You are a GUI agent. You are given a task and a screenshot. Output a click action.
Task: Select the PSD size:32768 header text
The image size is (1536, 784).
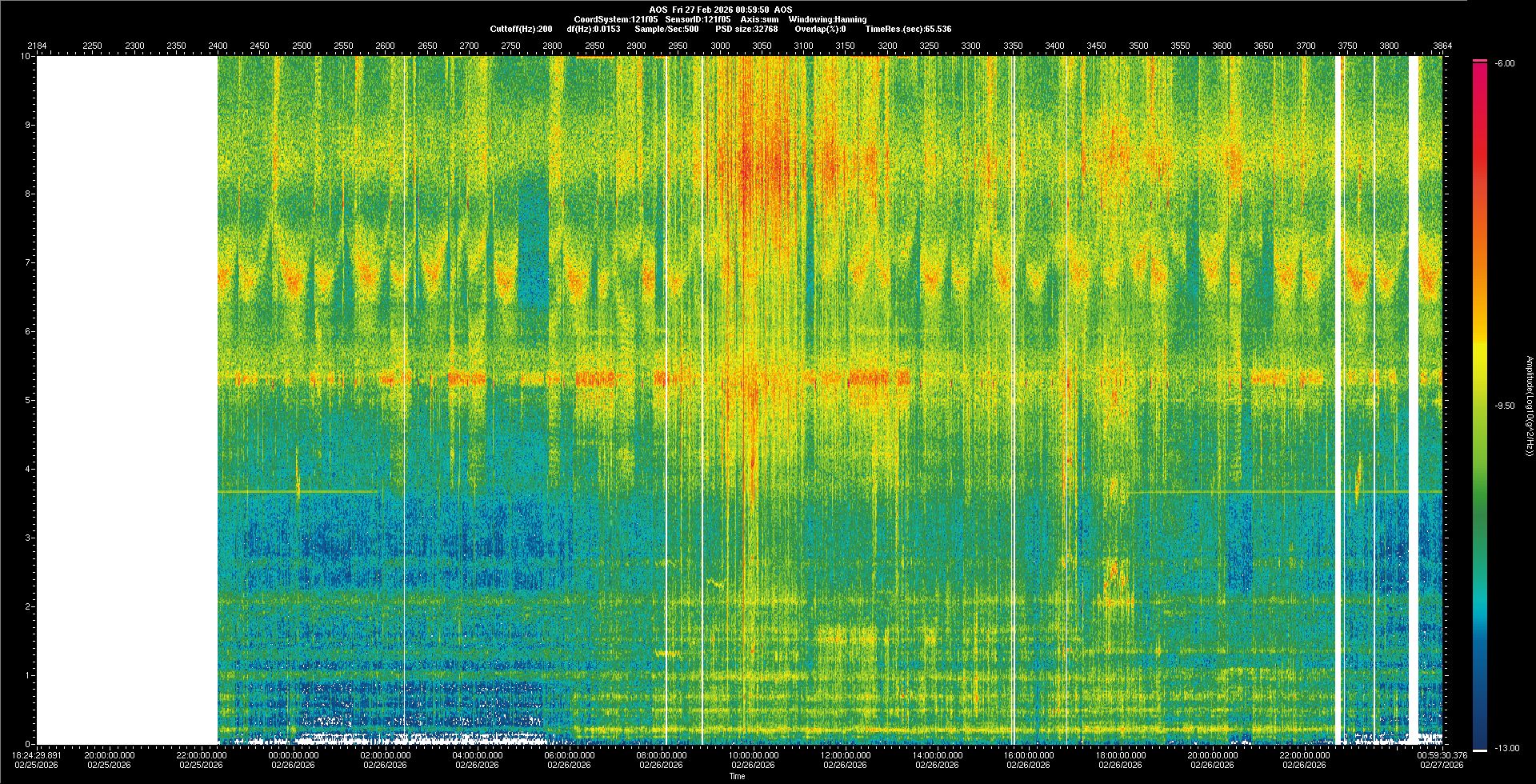[x=746, y=29]
